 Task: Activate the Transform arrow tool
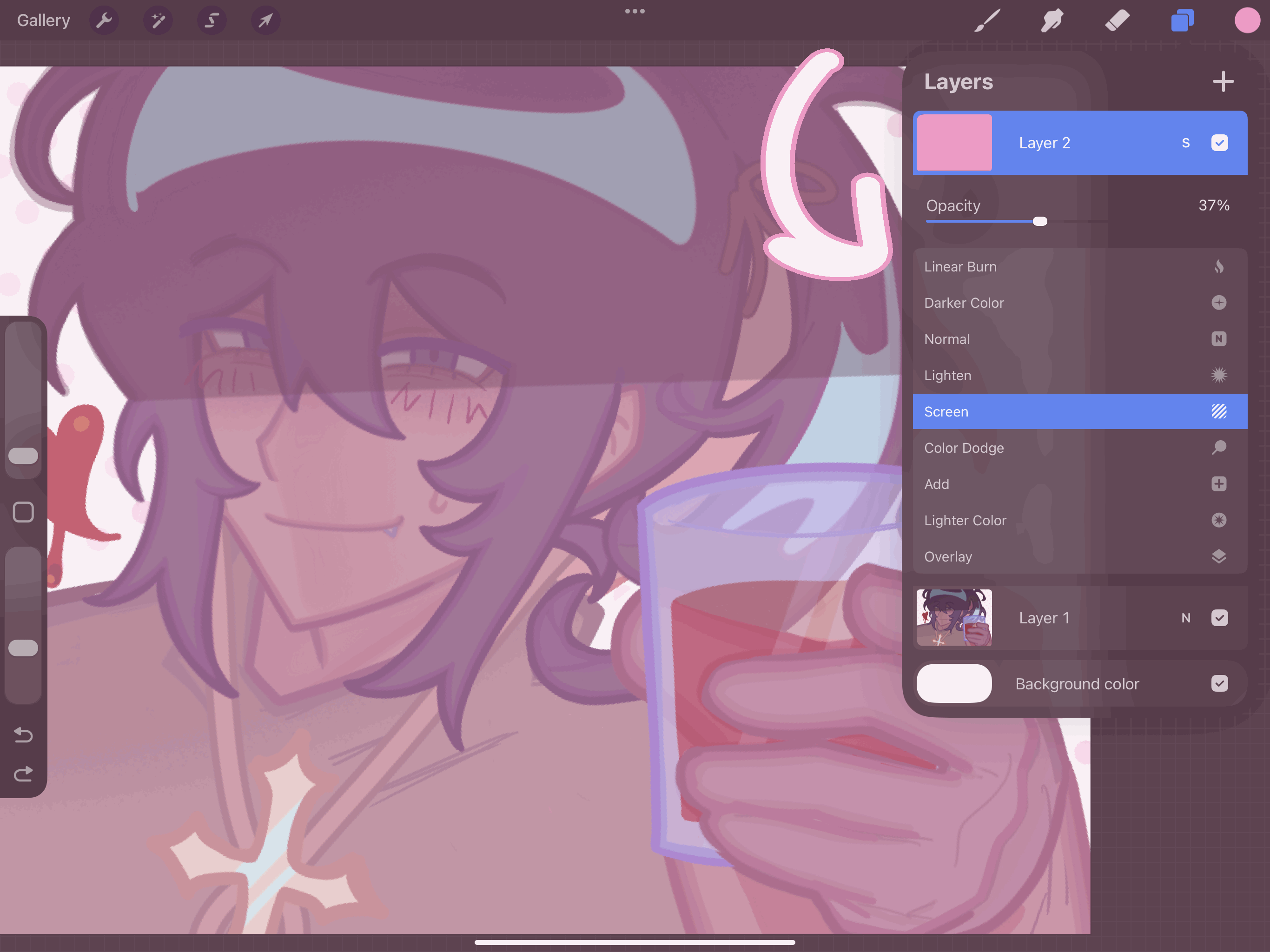click(x=265, y=20)
